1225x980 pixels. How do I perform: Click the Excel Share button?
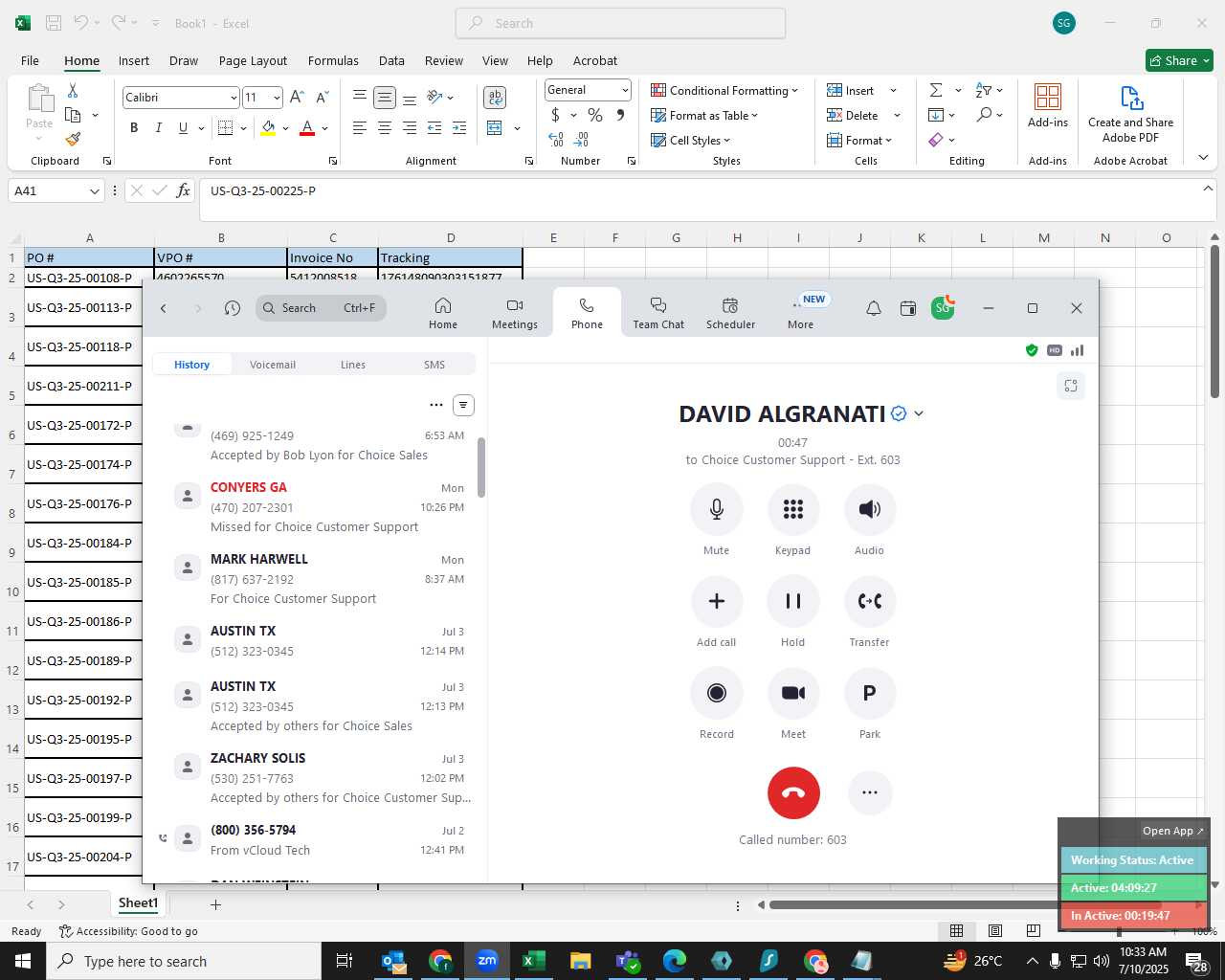coord(1179,60)
